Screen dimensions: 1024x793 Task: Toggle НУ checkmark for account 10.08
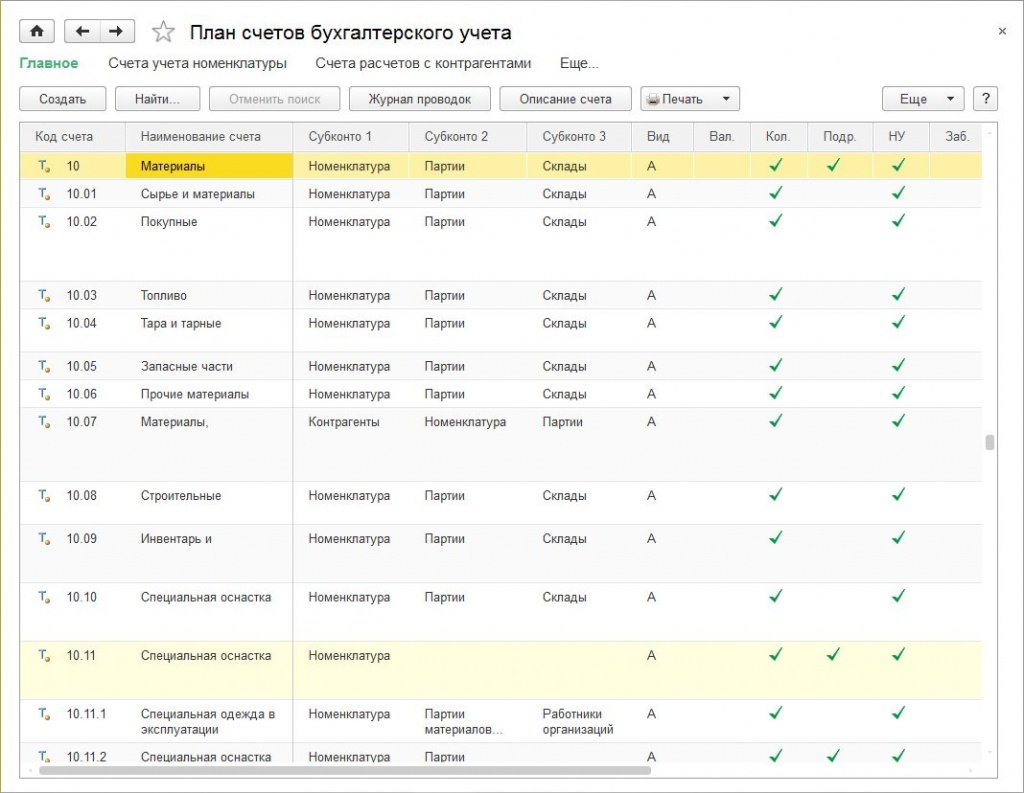[x=898, y=495]
